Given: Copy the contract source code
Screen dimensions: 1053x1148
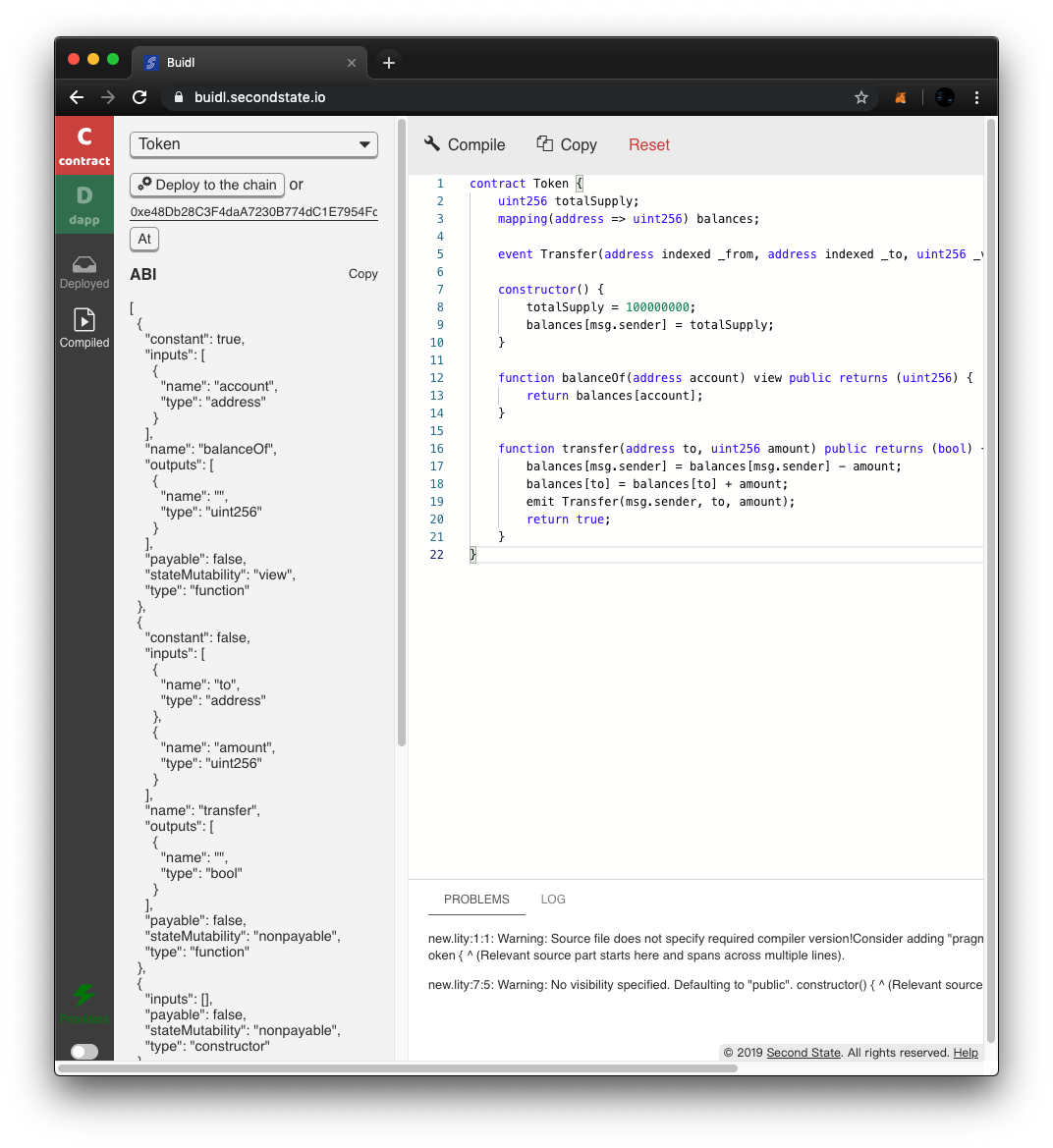Looking at the screenshot, I should pyautogui.click(x=567, y=144).
